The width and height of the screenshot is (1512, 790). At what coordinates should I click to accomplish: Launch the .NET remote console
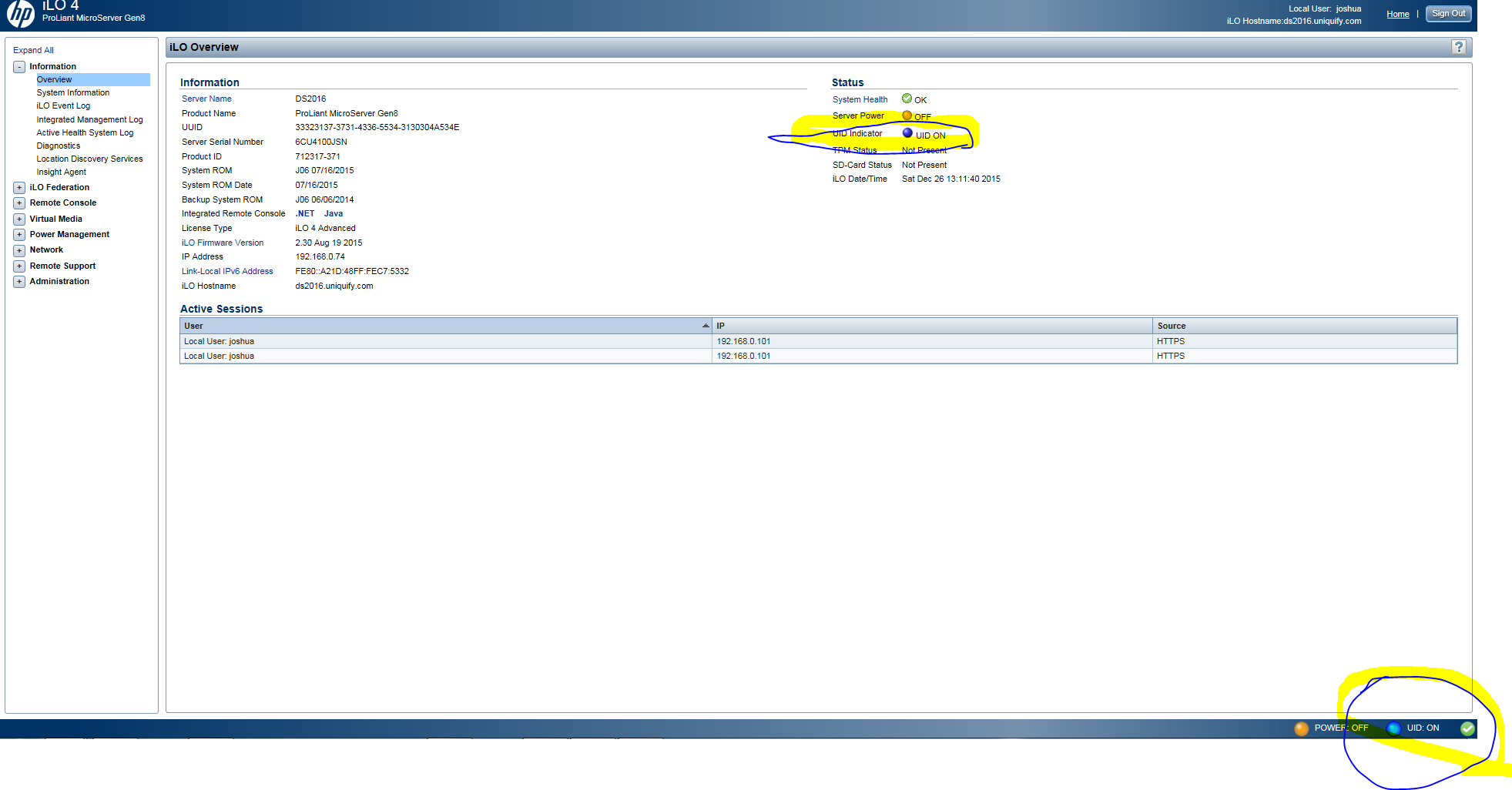305,213
